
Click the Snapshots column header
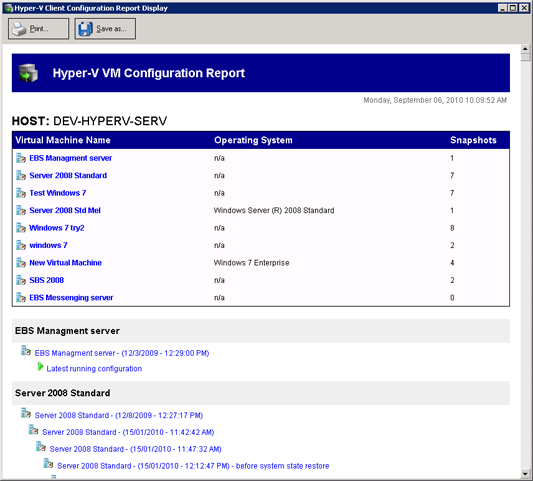click(x=473, y=140)
